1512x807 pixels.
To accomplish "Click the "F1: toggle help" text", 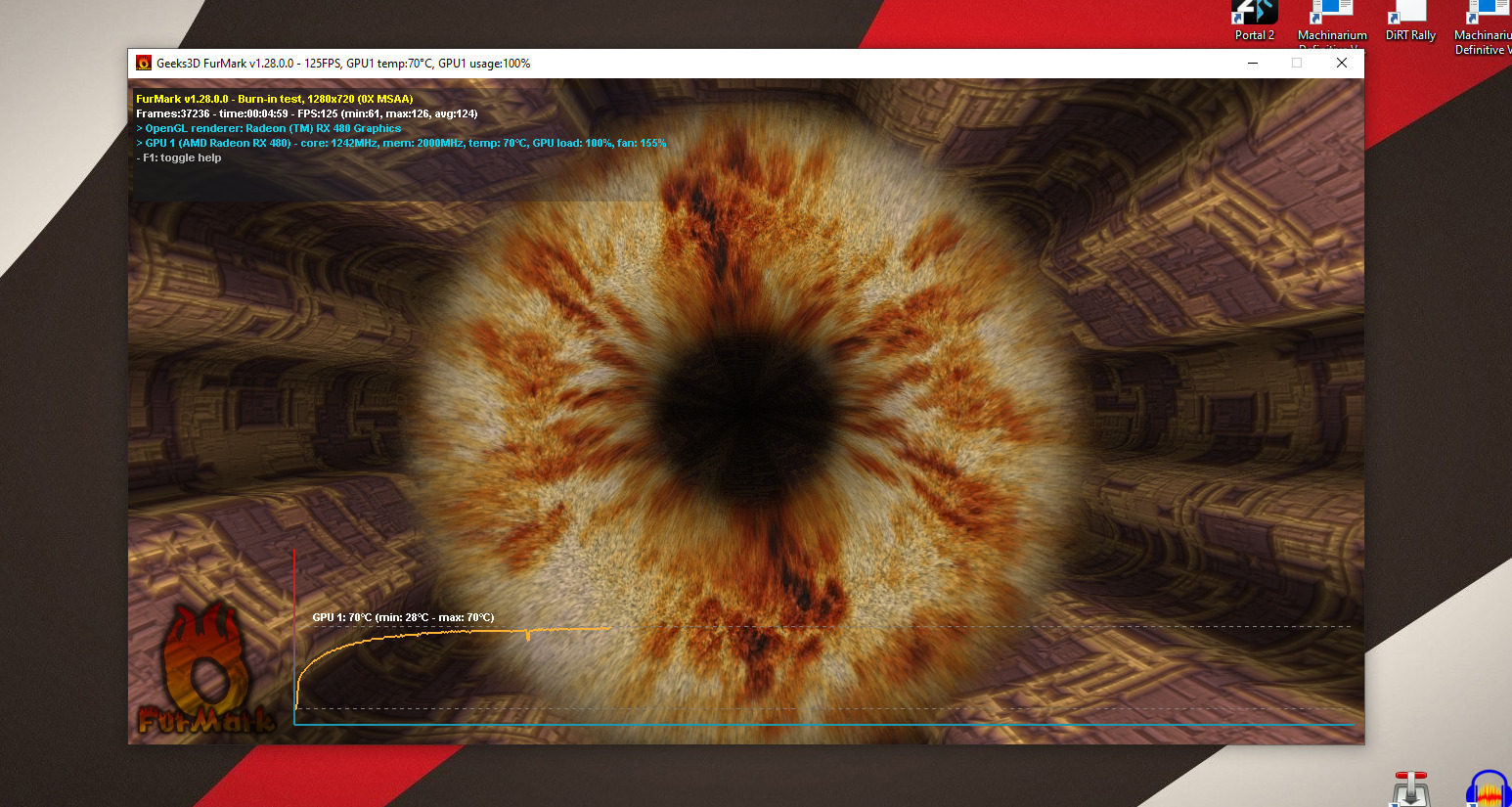I will tap(179, 157).
